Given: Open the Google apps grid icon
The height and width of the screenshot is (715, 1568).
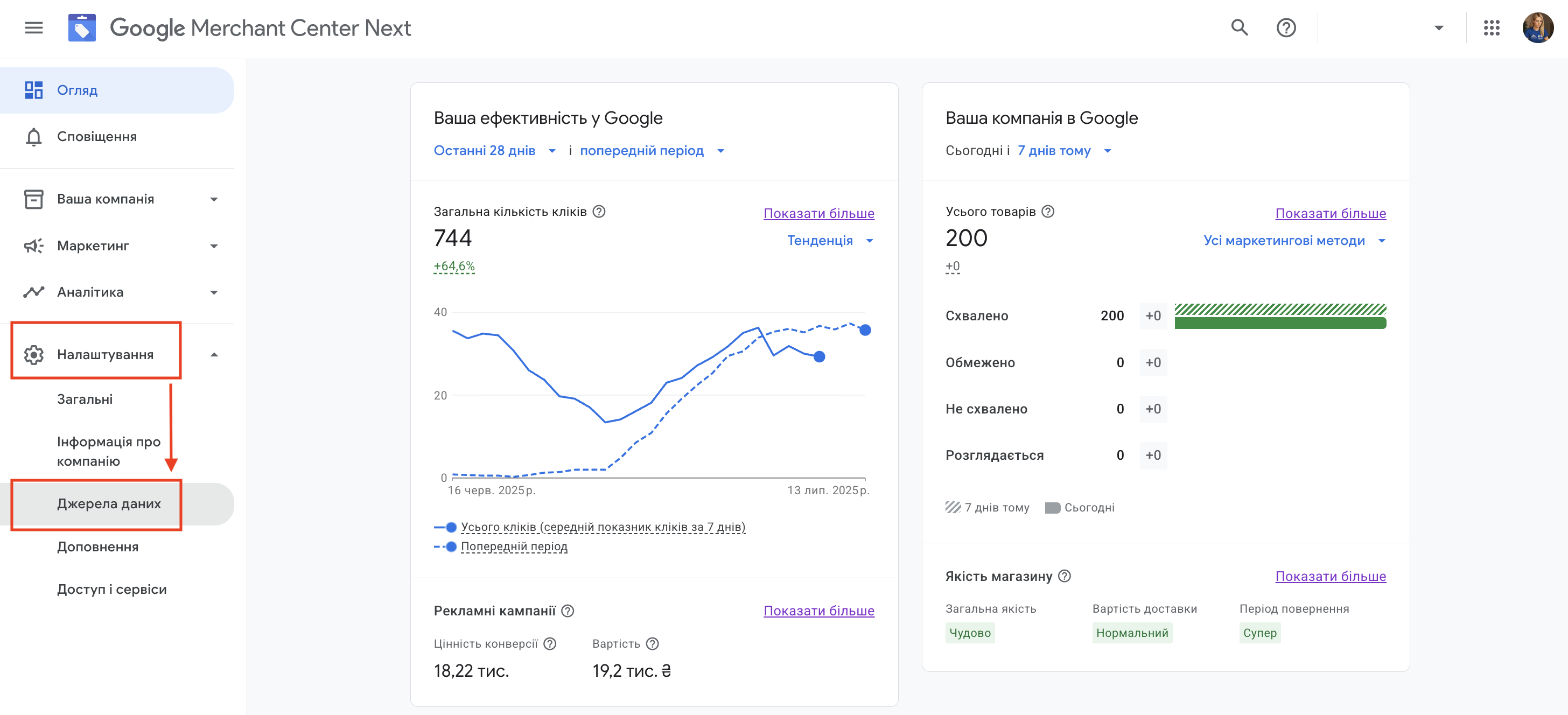Looking at the screenshot, I should (x=1492, y=28).
